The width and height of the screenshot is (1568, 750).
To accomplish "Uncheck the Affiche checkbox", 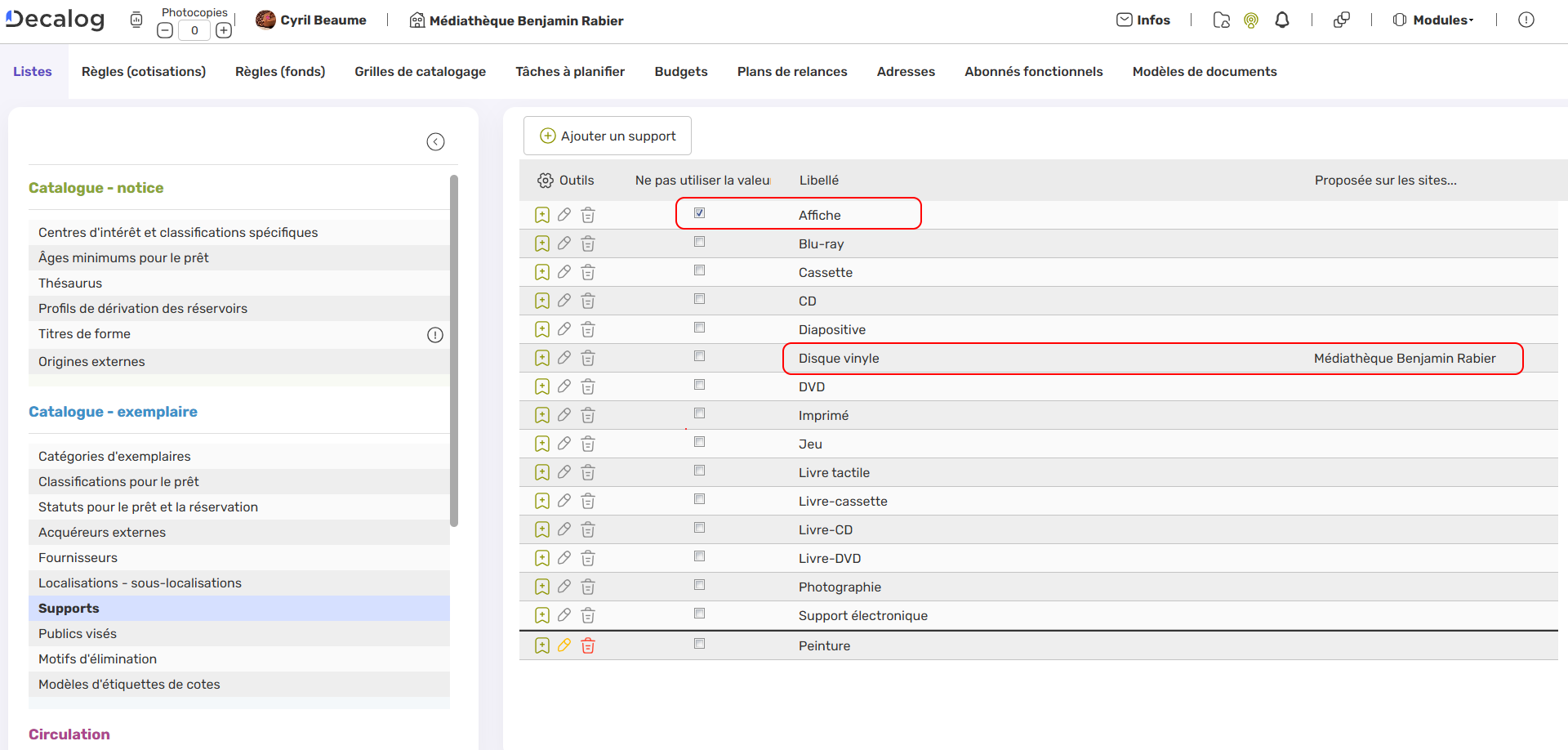I will 699,213.
